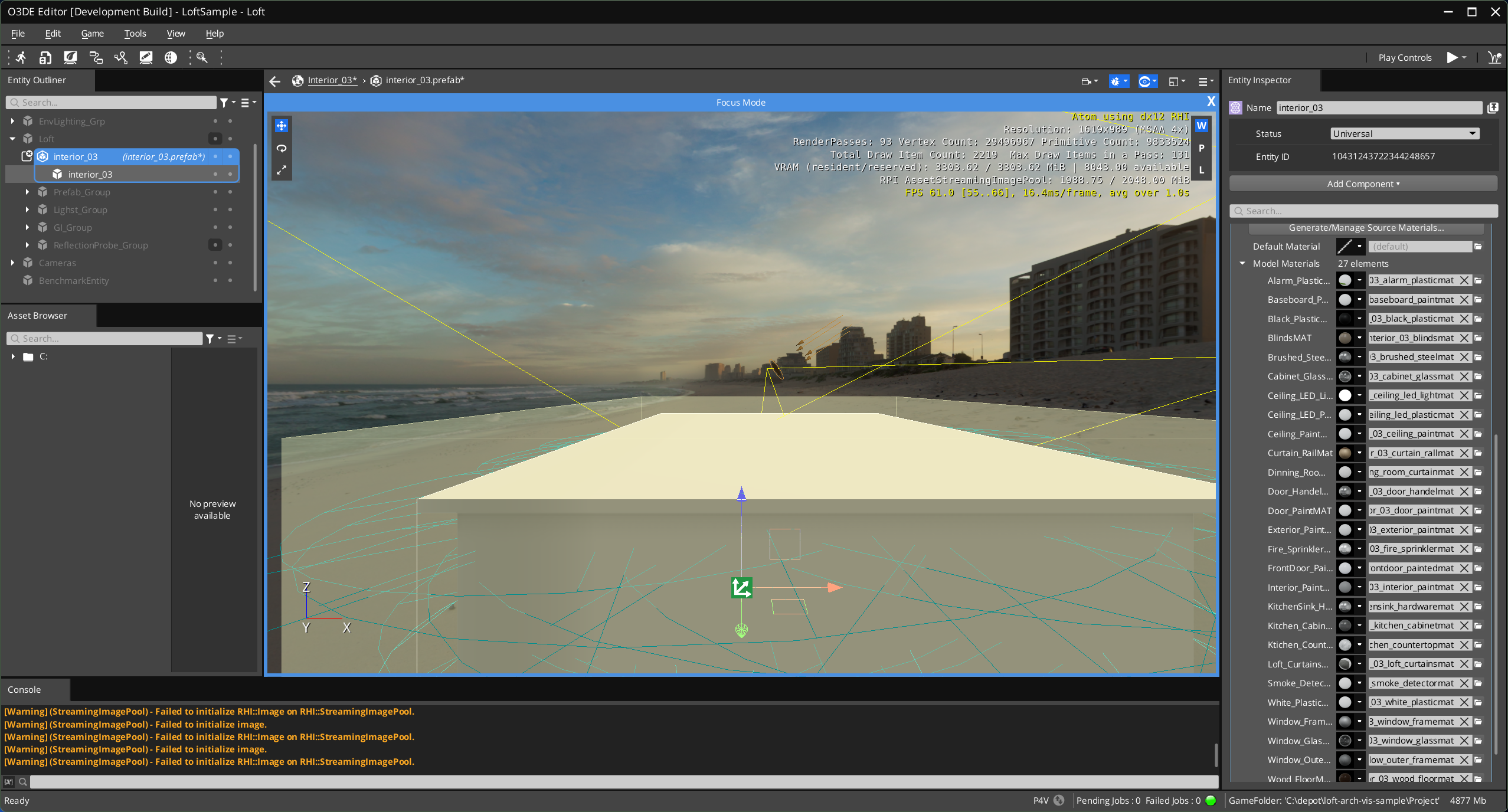
Task: Click the back arrow in prefab breadcrumb
Action: point(274,81)
